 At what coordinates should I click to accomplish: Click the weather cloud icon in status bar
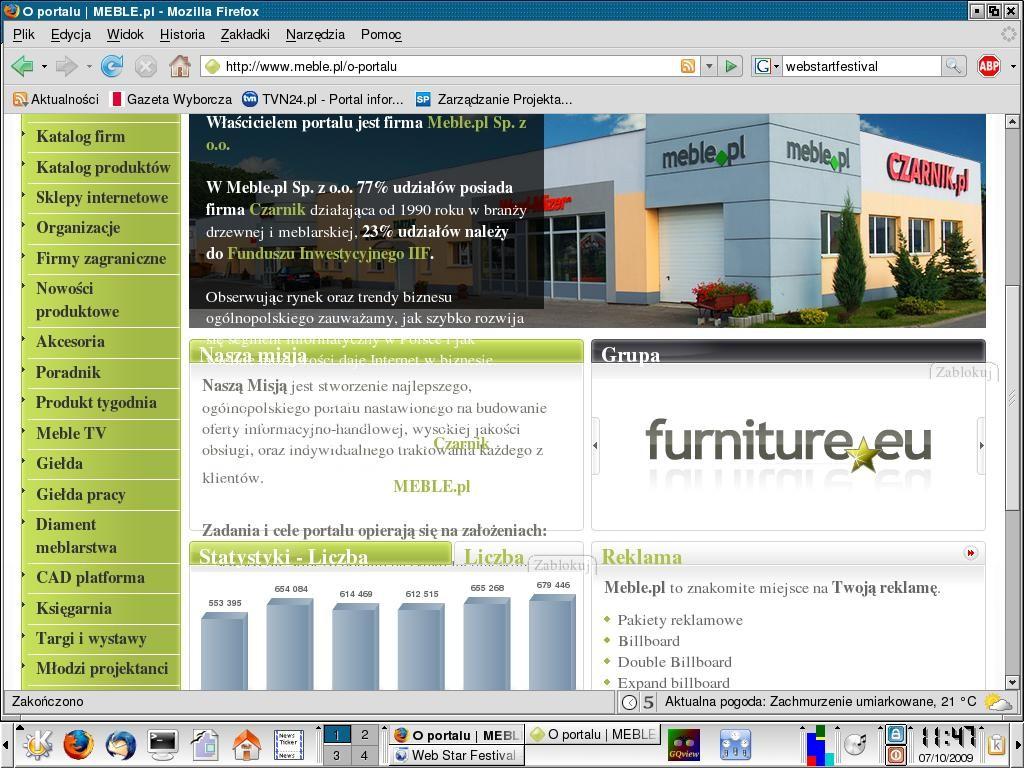tap(998, 702)
